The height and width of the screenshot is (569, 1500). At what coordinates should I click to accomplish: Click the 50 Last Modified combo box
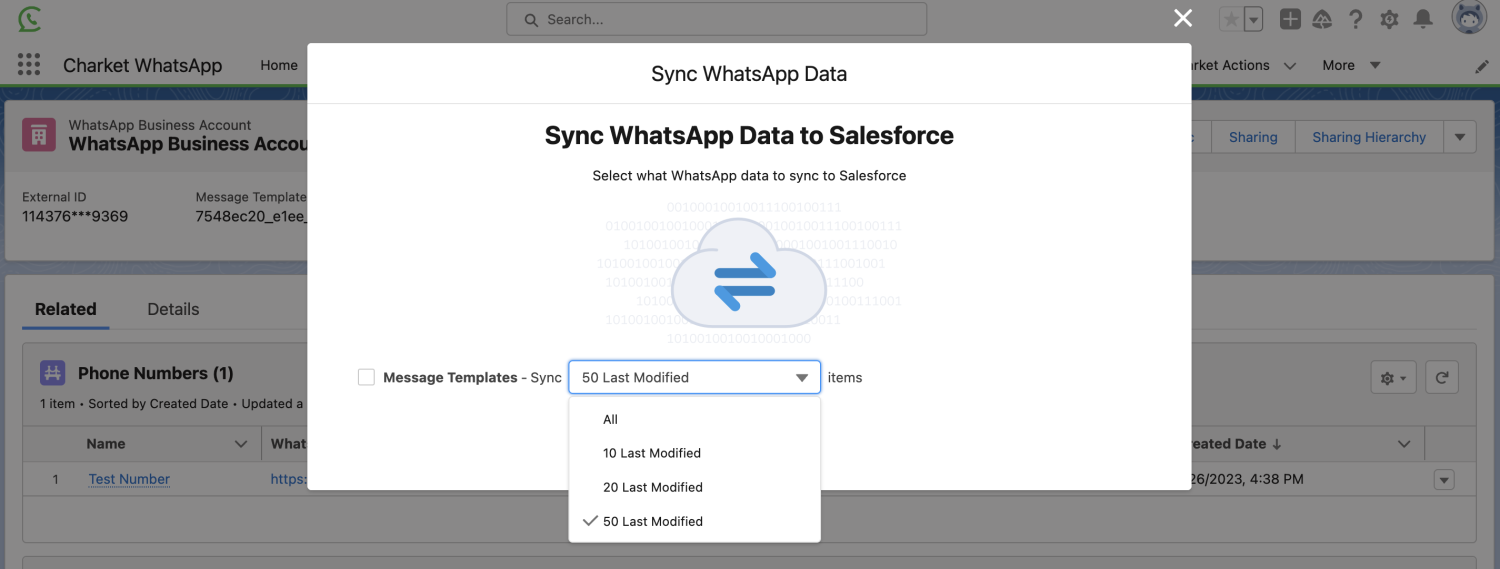(695, 377)
